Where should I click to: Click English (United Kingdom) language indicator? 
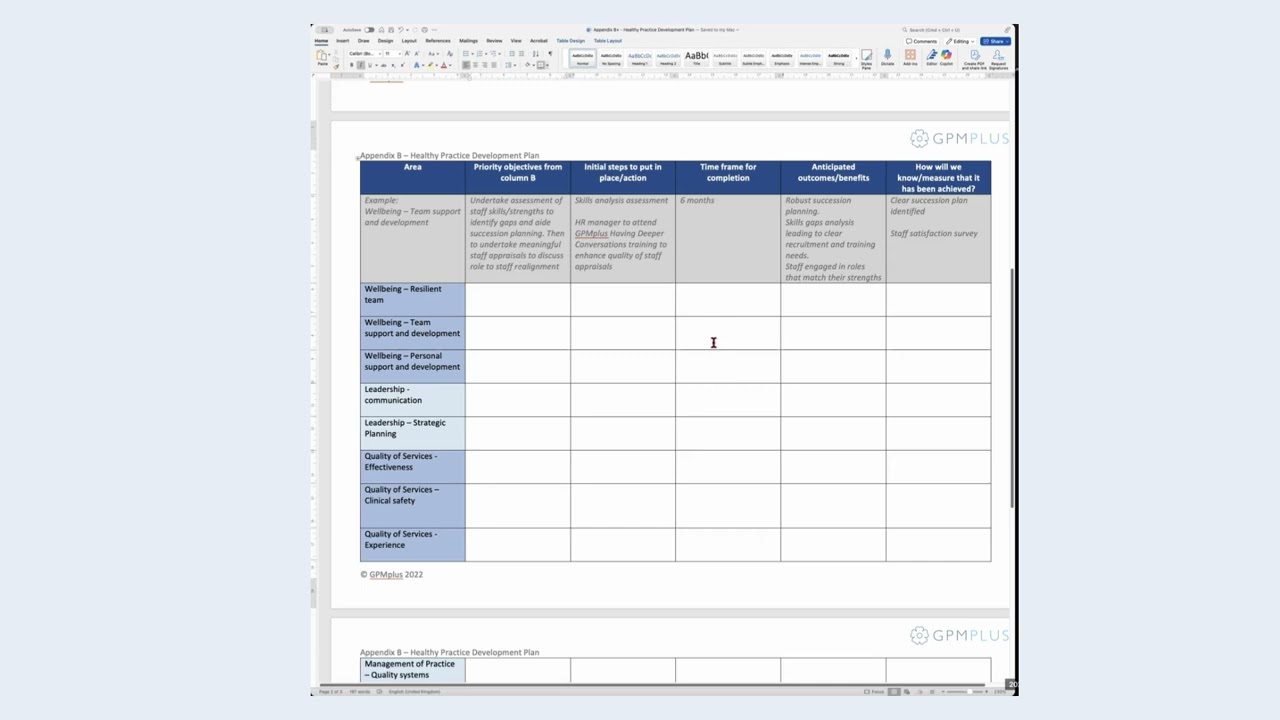pos(414,692)
